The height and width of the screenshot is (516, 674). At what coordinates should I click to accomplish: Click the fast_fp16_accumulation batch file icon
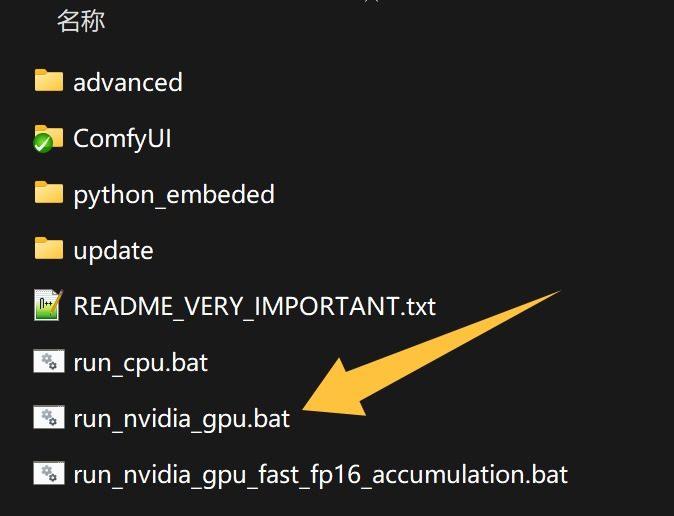click(x=49, y=473)
